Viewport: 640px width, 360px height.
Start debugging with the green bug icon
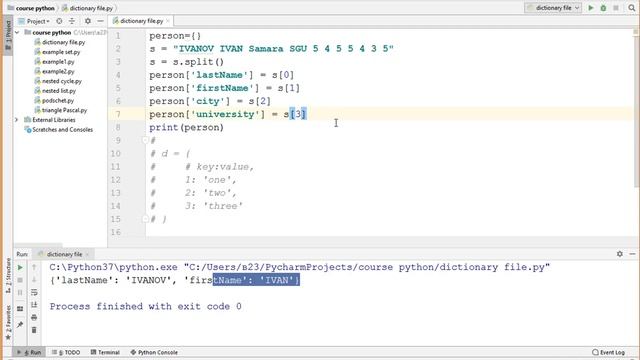coord(603,8)
